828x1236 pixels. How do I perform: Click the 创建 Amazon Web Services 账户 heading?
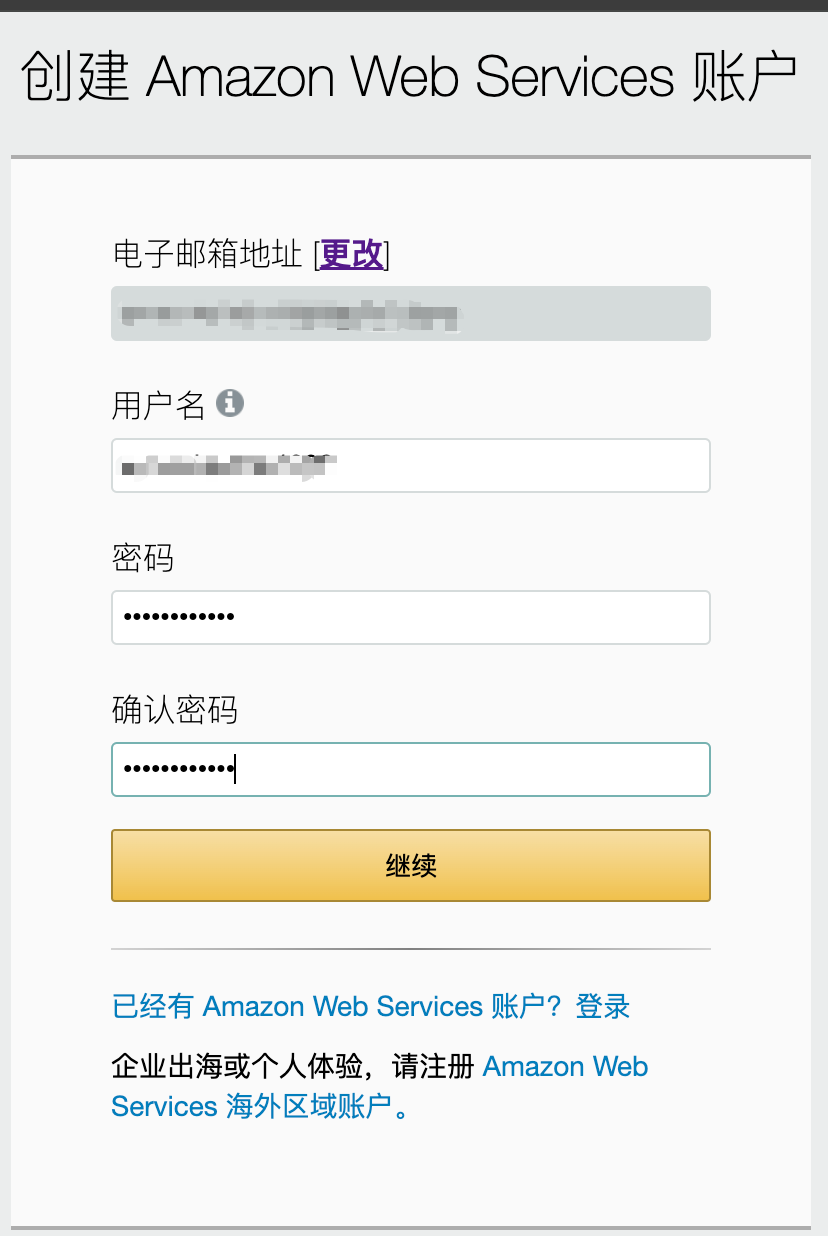click(x=408, y=77)
